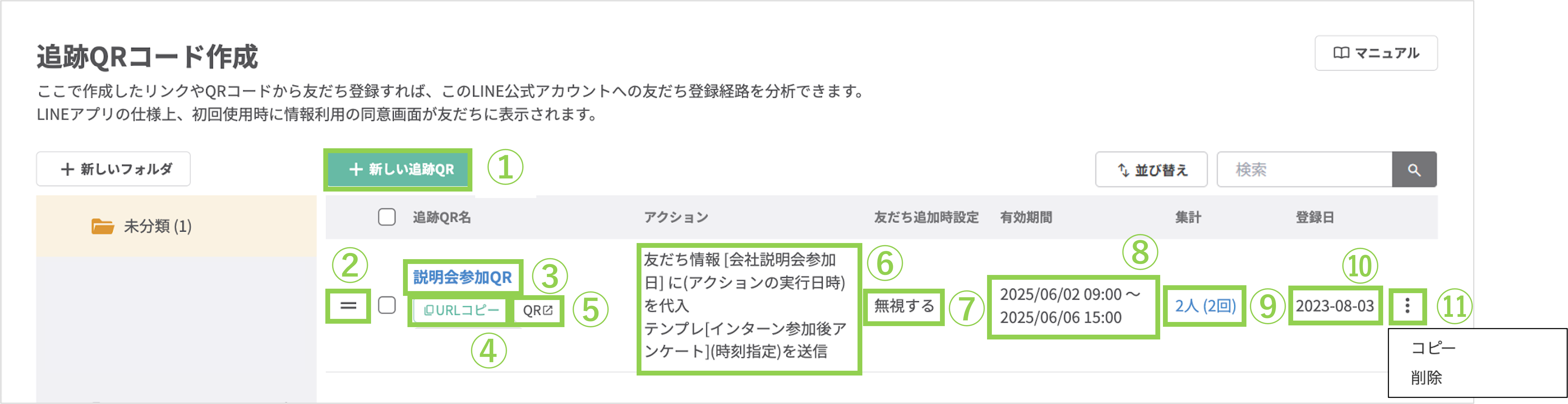Open the 説明会参加QR link

pos(462,277)
